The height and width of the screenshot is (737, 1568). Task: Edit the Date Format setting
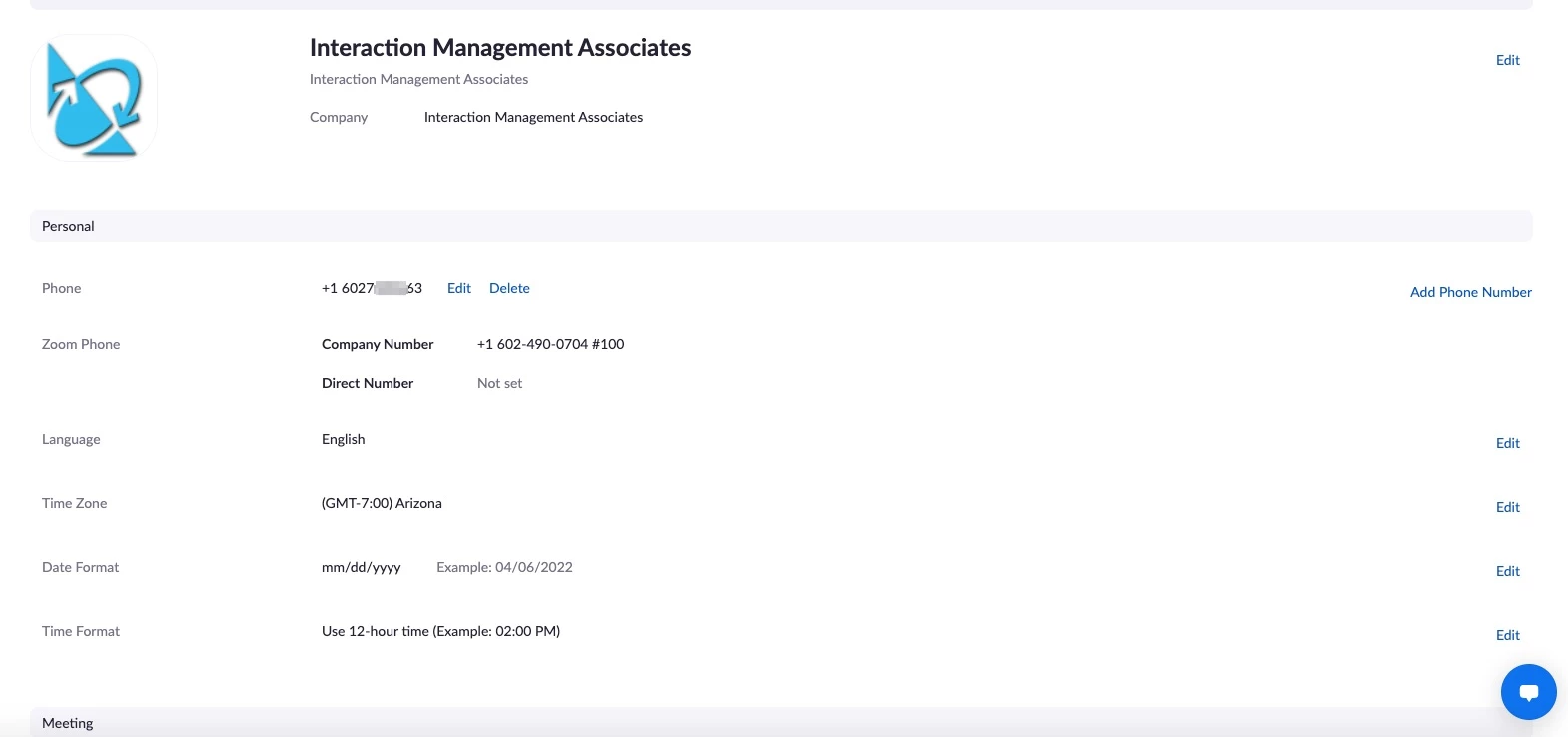click(1507, 571)
